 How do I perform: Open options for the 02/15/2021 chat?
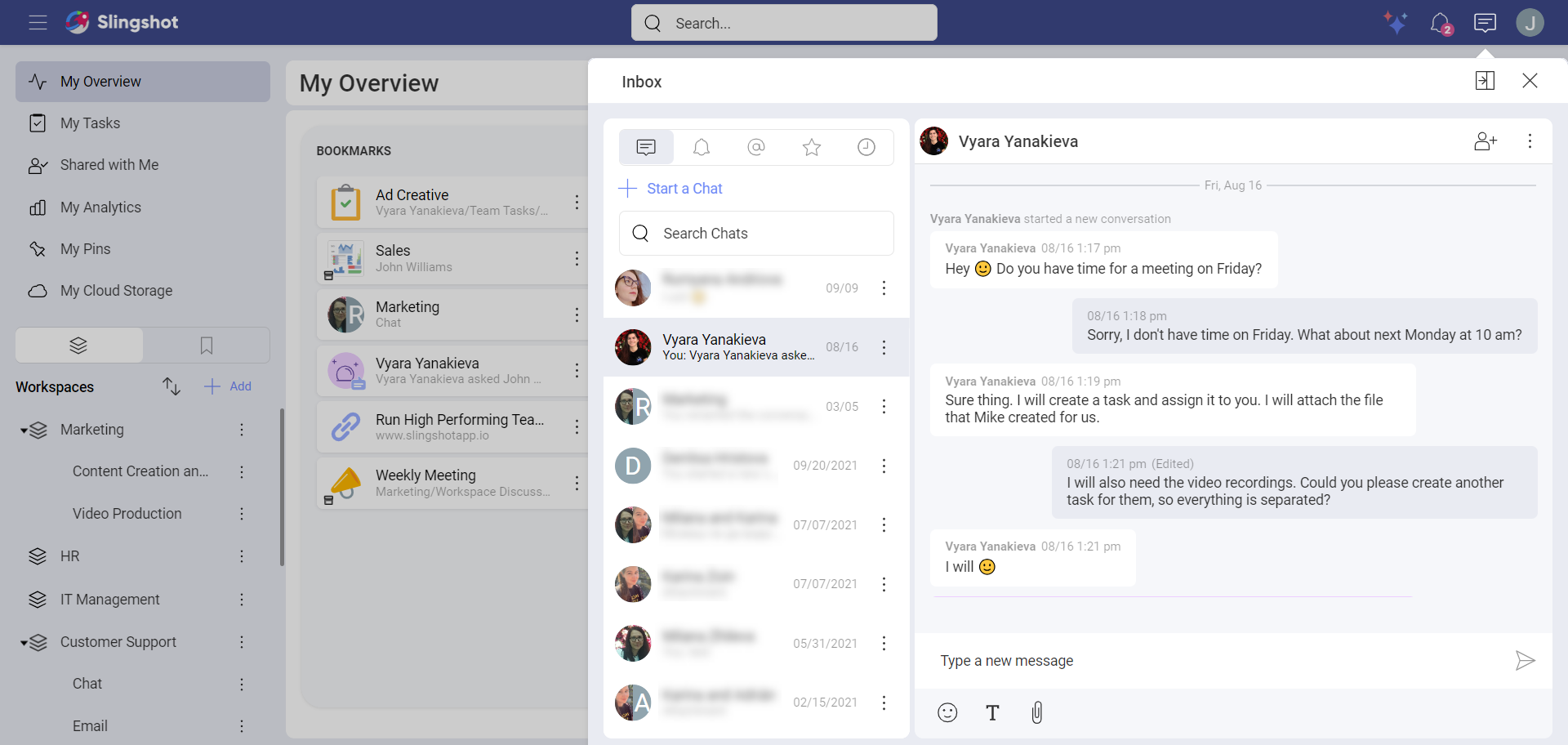[884, 703]
